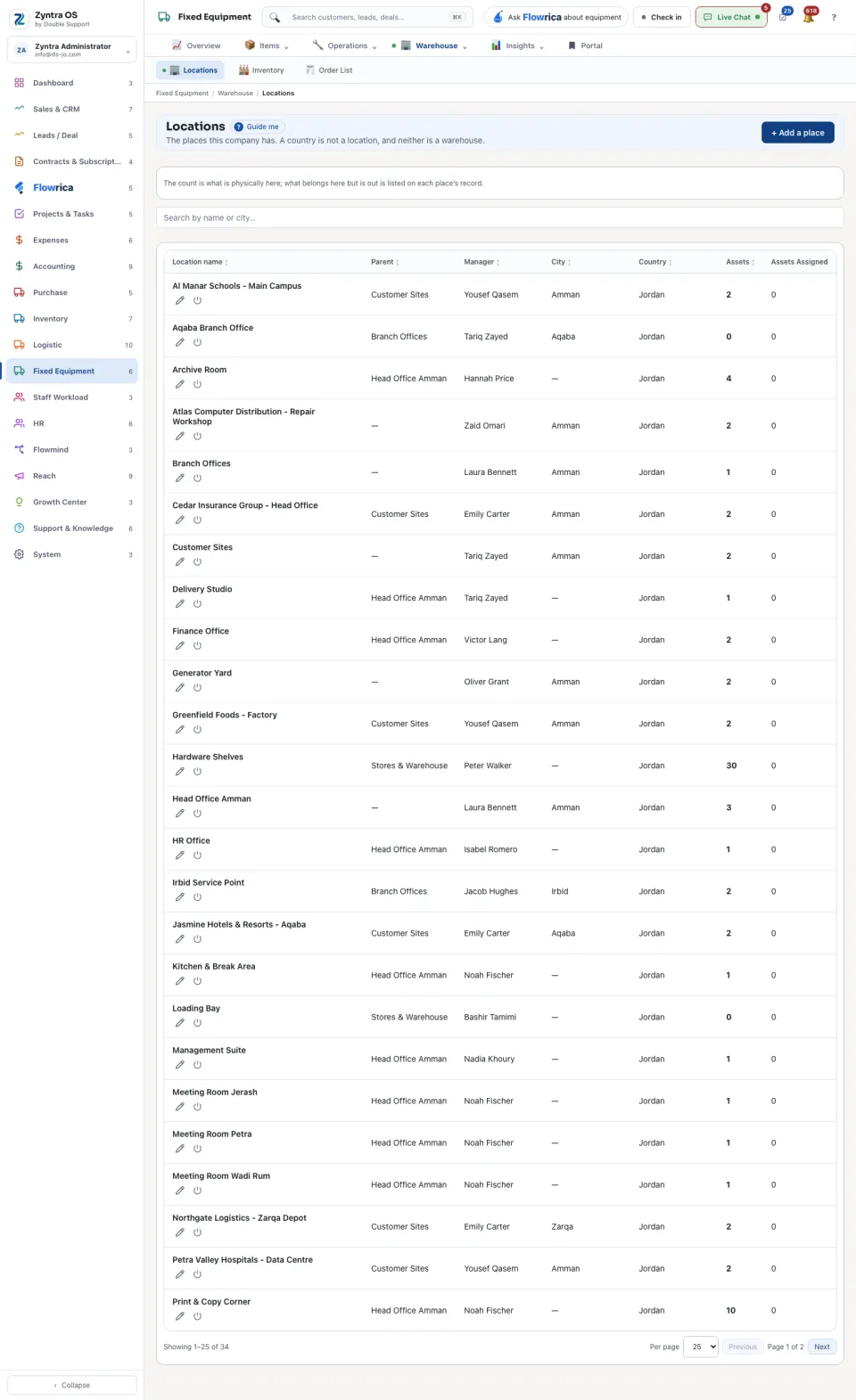Sort by Location name column

[200, 262]
